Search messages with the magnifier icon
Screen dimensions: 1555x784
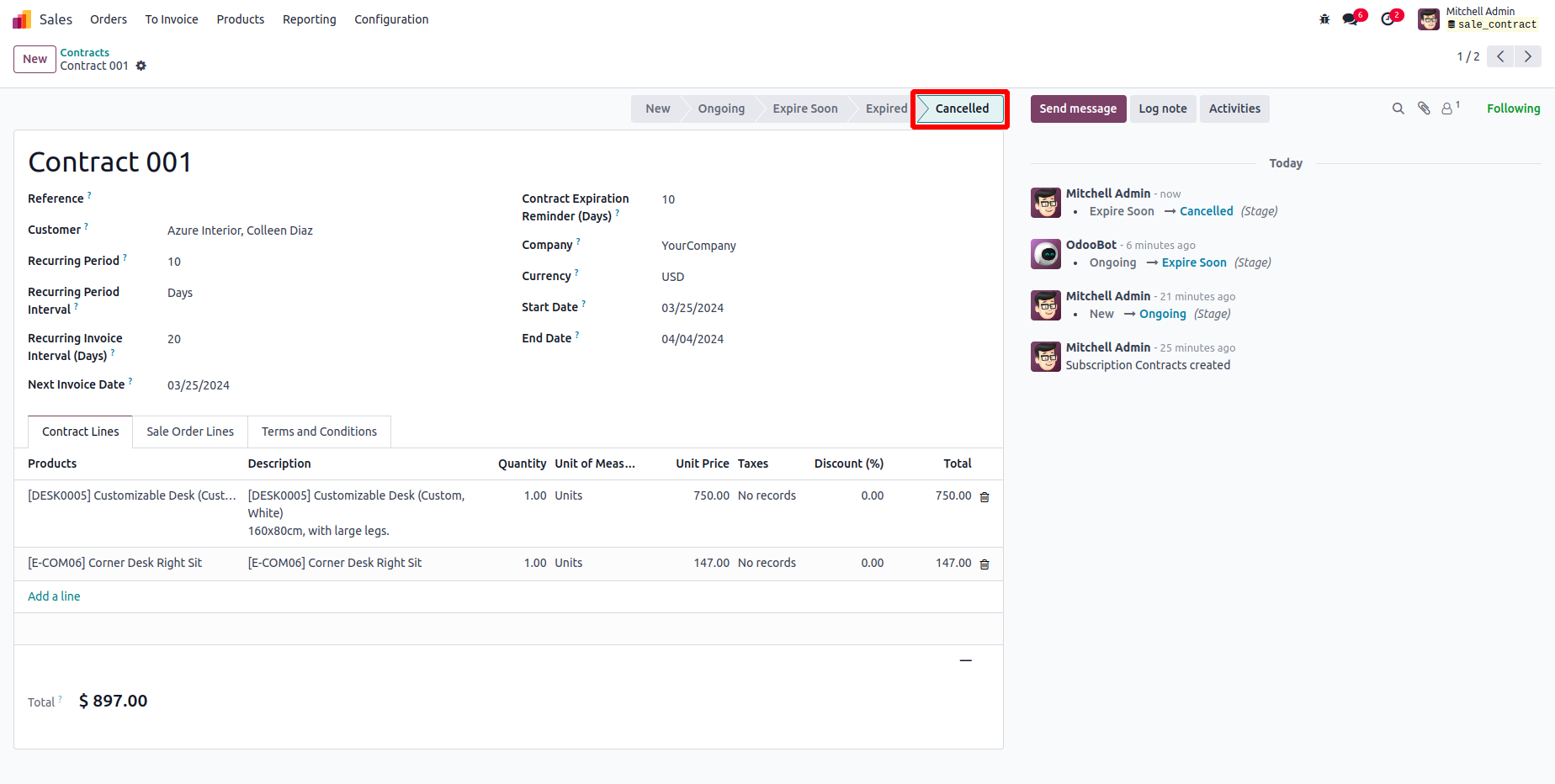point(1398,109)
